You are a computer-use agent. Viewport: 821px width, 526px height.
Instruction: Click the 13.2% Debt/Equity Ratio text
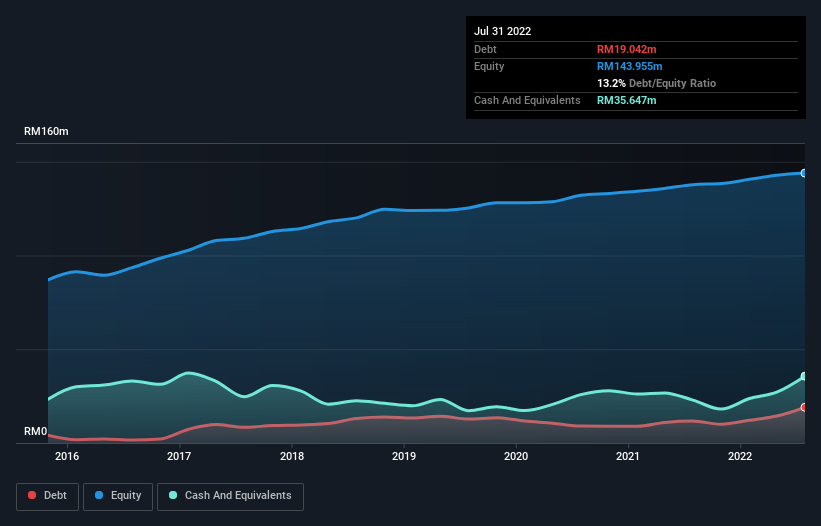pyautogui.click(x=657, y=83)
